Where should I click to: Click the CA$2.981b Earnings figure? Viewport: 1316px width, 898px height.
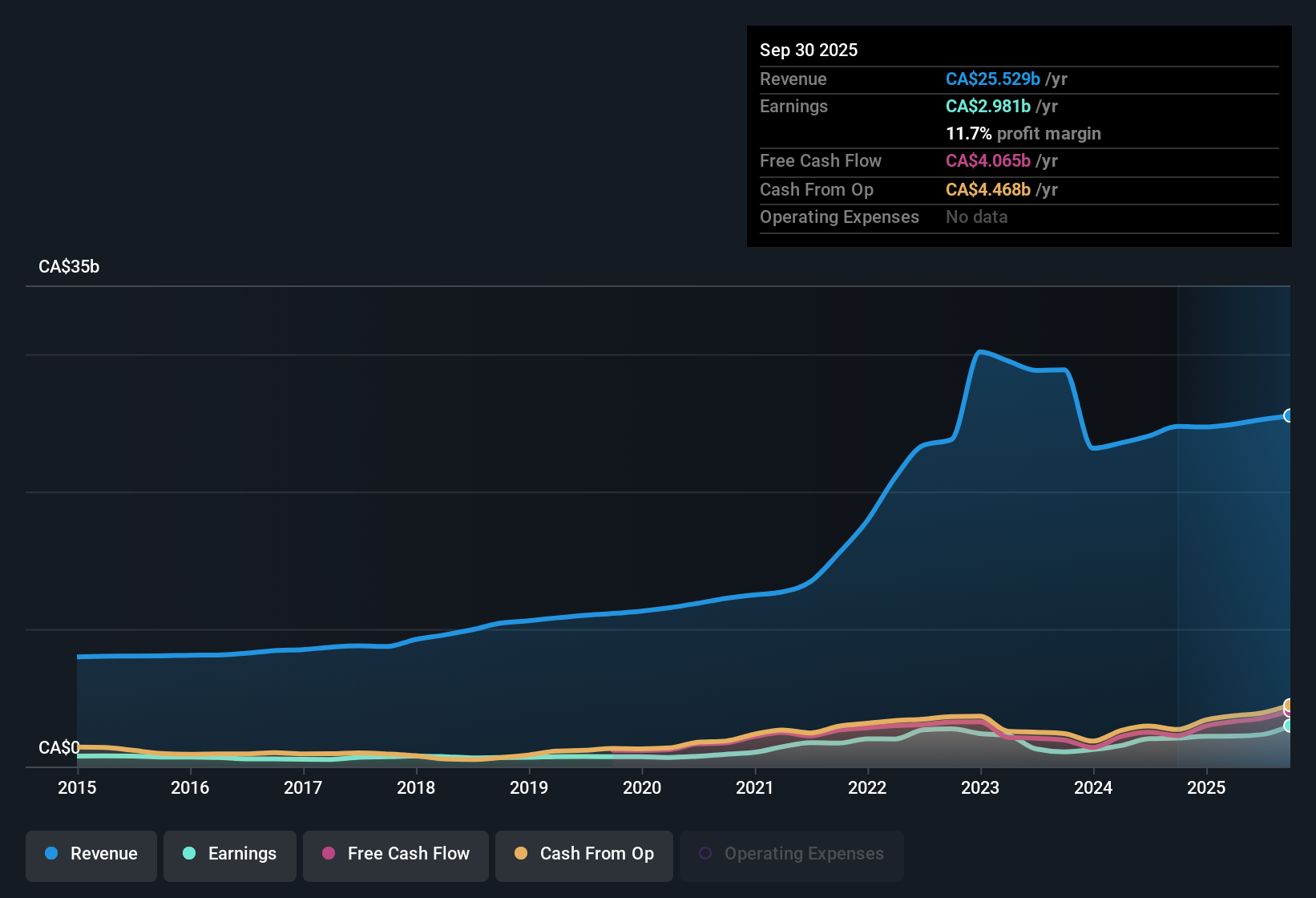pos(987,106)
